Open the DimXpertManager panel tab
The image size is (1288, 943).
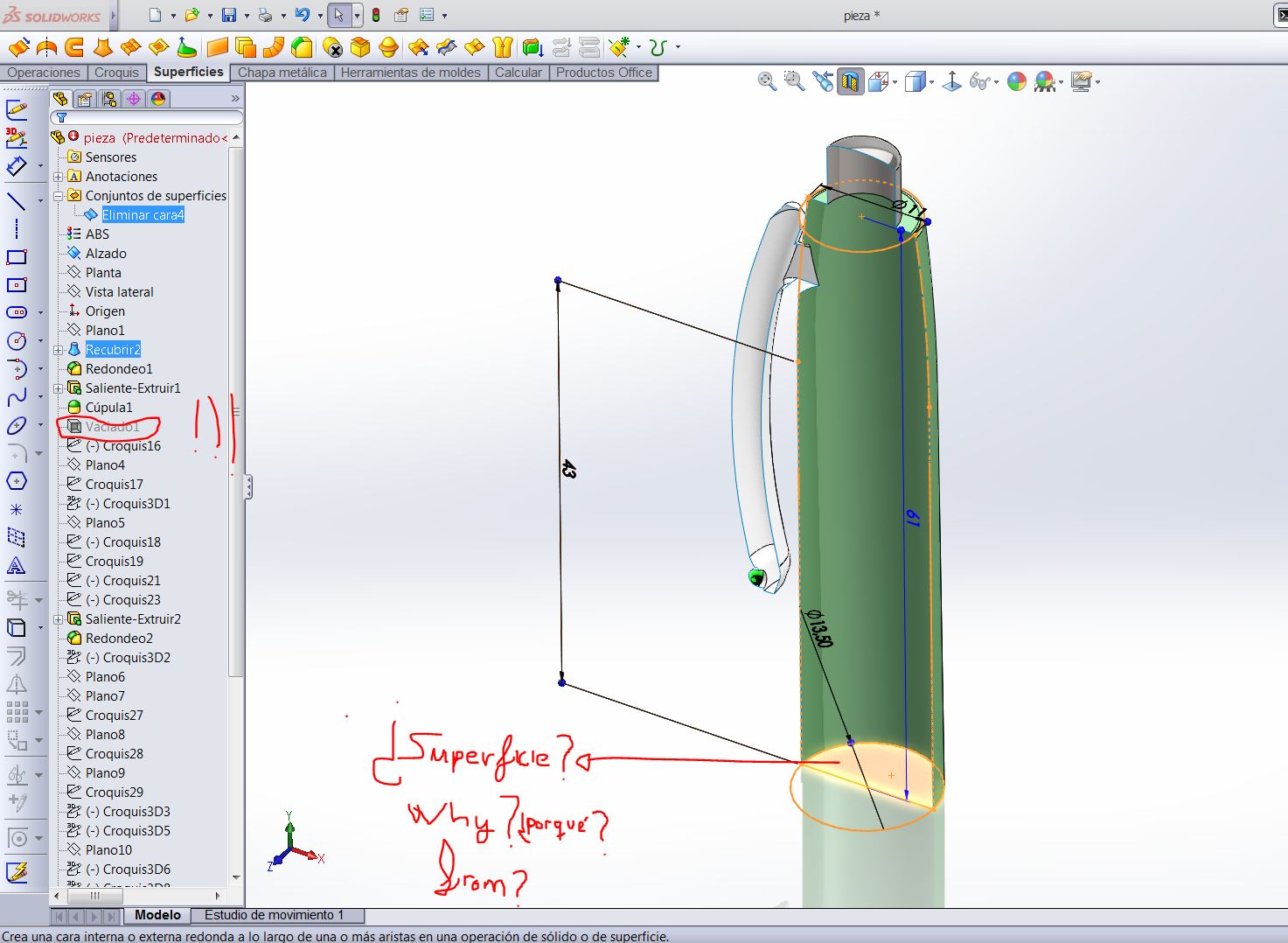coord(134,98)
